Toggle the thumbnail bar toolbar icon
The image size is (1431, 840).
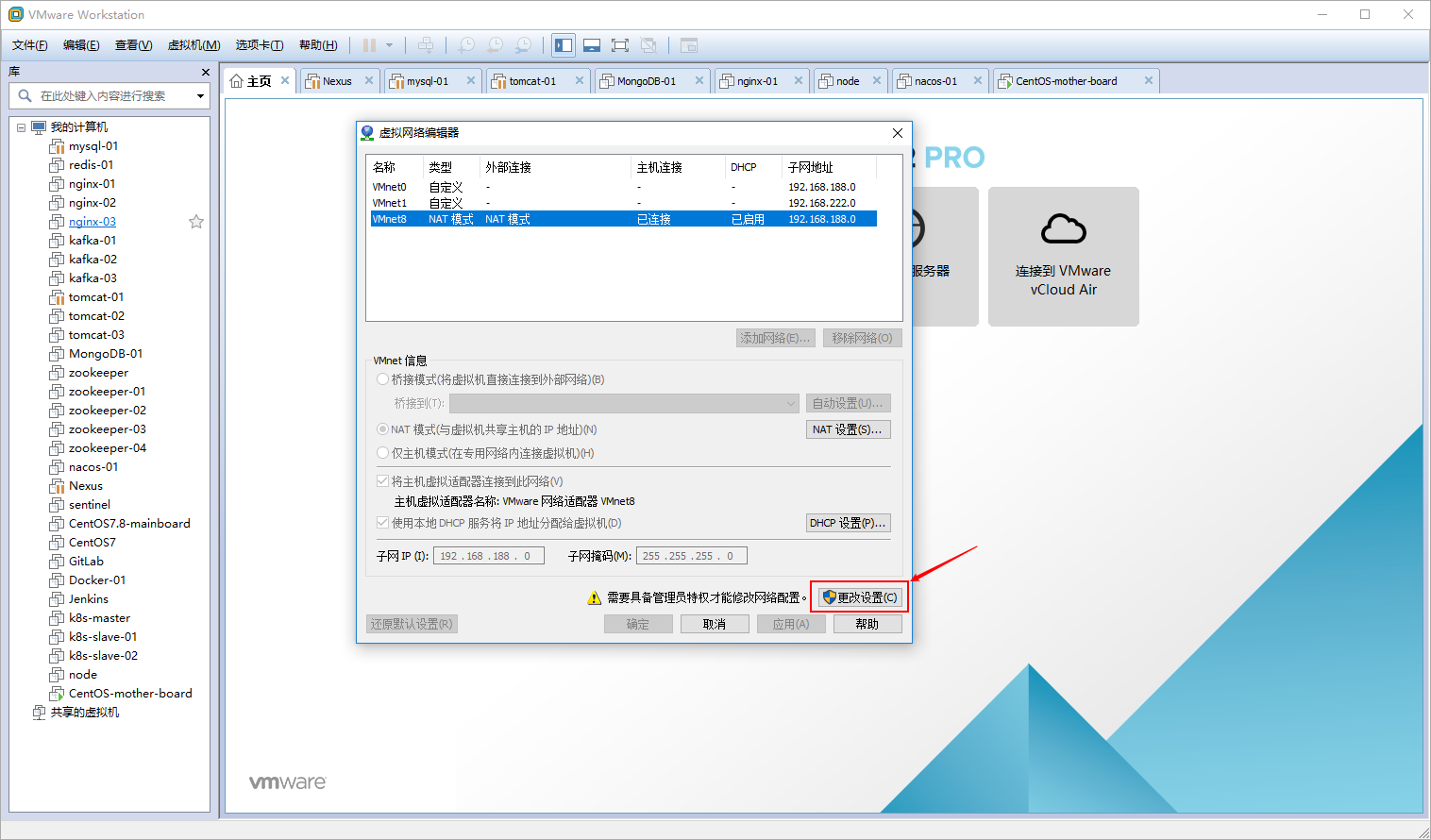pos(592,45)
